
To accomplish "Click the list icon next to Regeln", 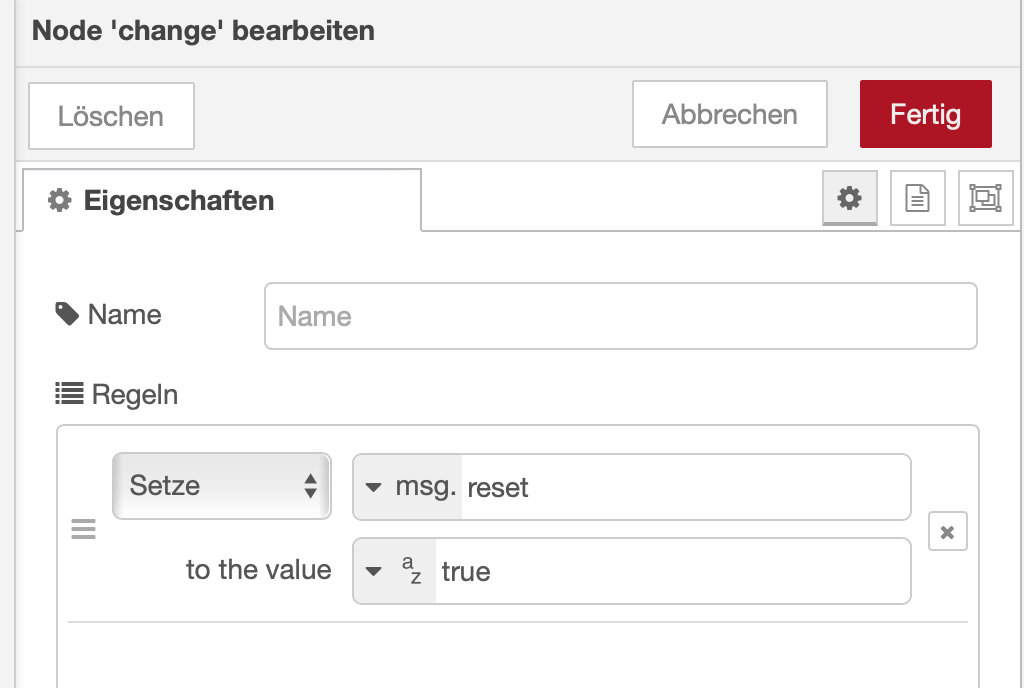I will (x=68, y=394).
